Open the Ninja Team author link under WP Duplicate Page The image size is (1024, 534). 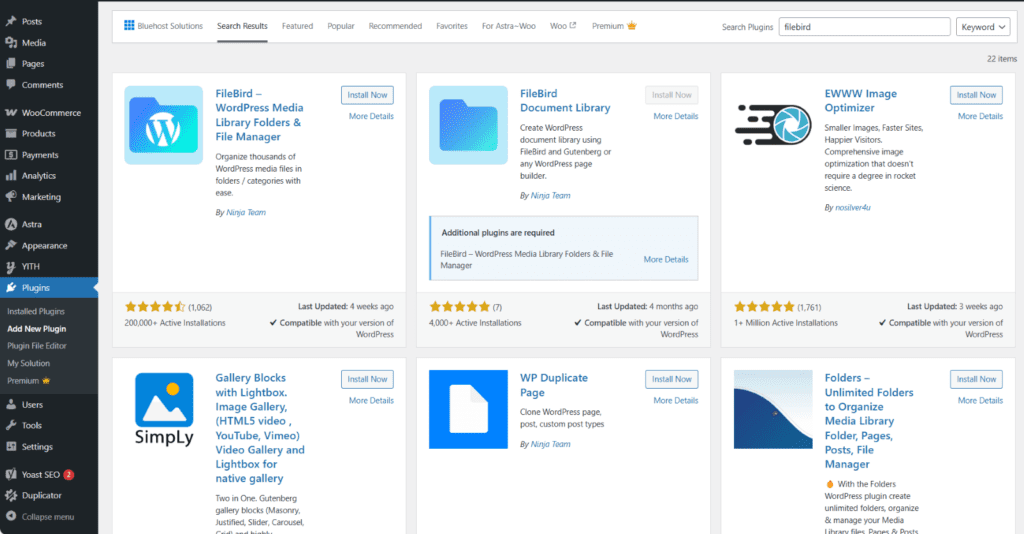pyautogui.click(x=551, y=444)
